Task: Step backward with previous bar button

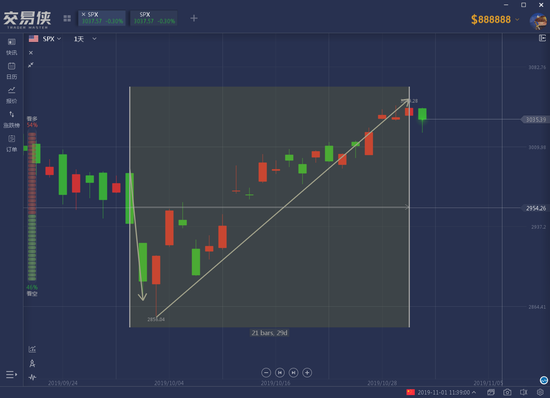Action: (280, 372)
